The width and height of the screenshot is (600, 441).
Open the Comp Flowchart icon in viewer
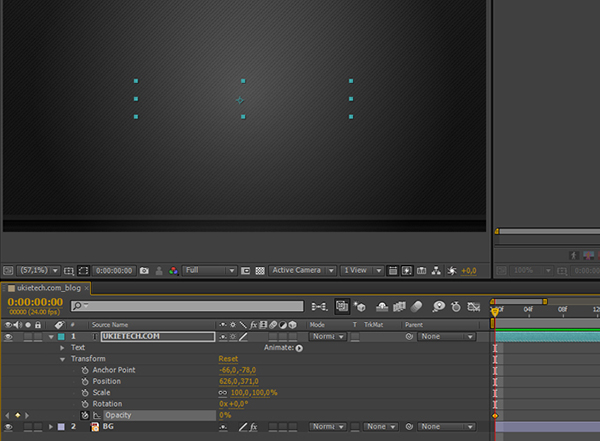436,271
